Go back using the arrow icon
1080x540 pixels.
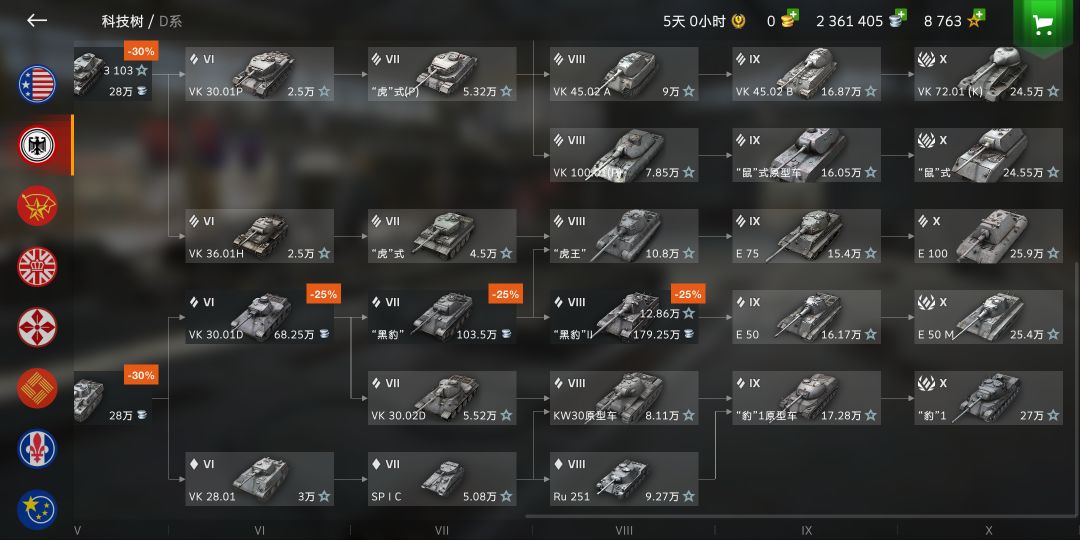pos(37,20)
